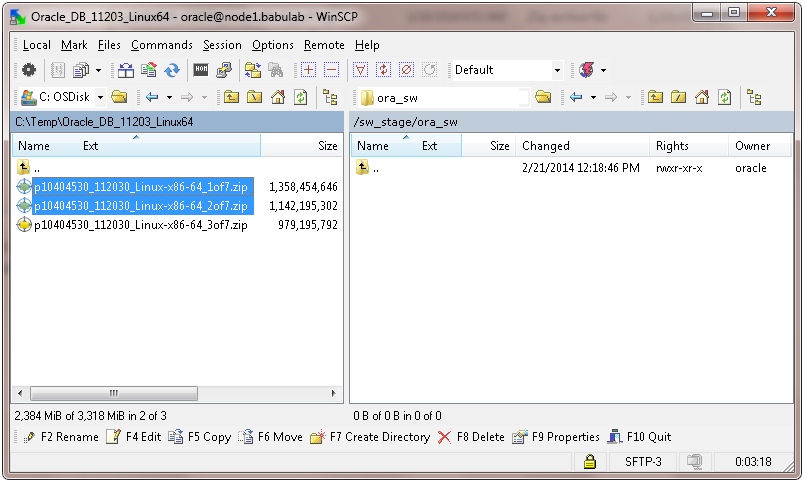Go to local home directory icon

[277, 97]
